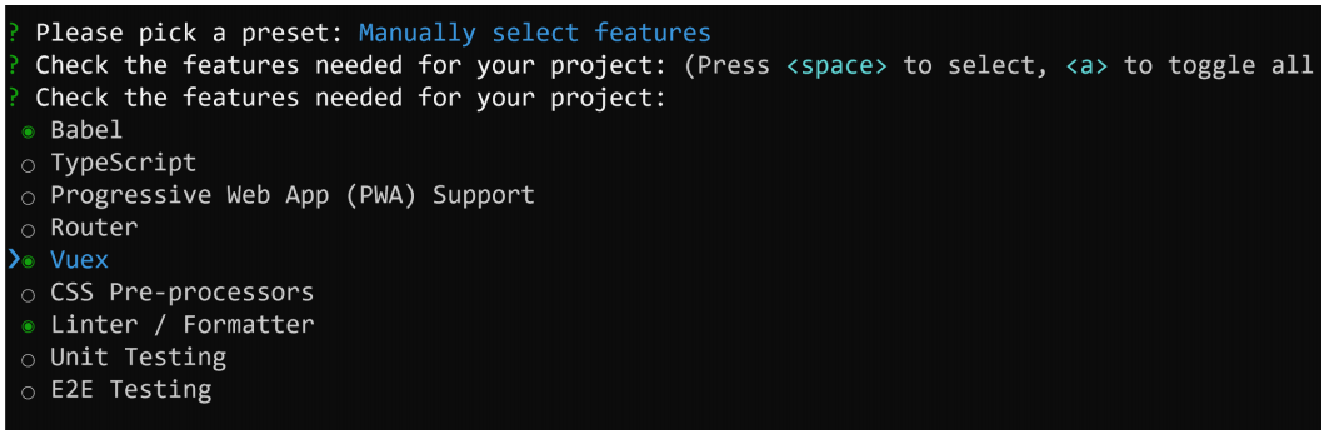Toggle the TypeScript selection circle

point(28,165)
